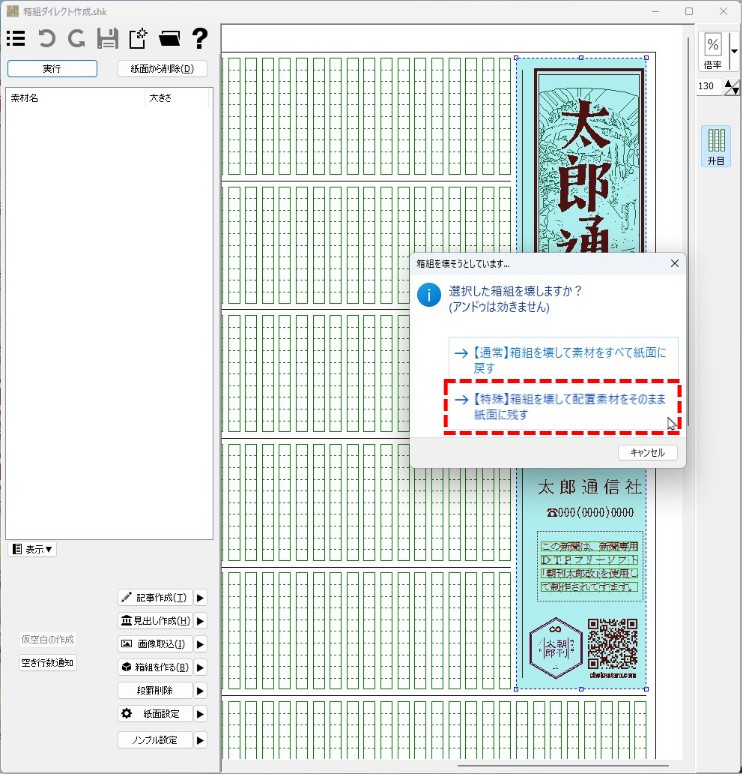
Task: Open the 倍率 zoom dropdown arrow
Action: click(734, 50)
